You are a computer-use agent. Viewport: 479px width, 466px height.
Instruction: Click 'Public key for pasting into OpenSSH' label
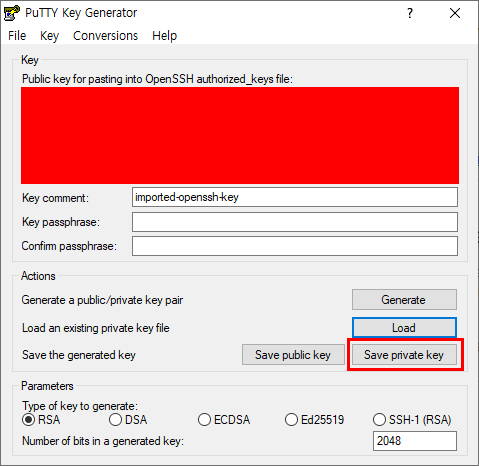point(157,79)
